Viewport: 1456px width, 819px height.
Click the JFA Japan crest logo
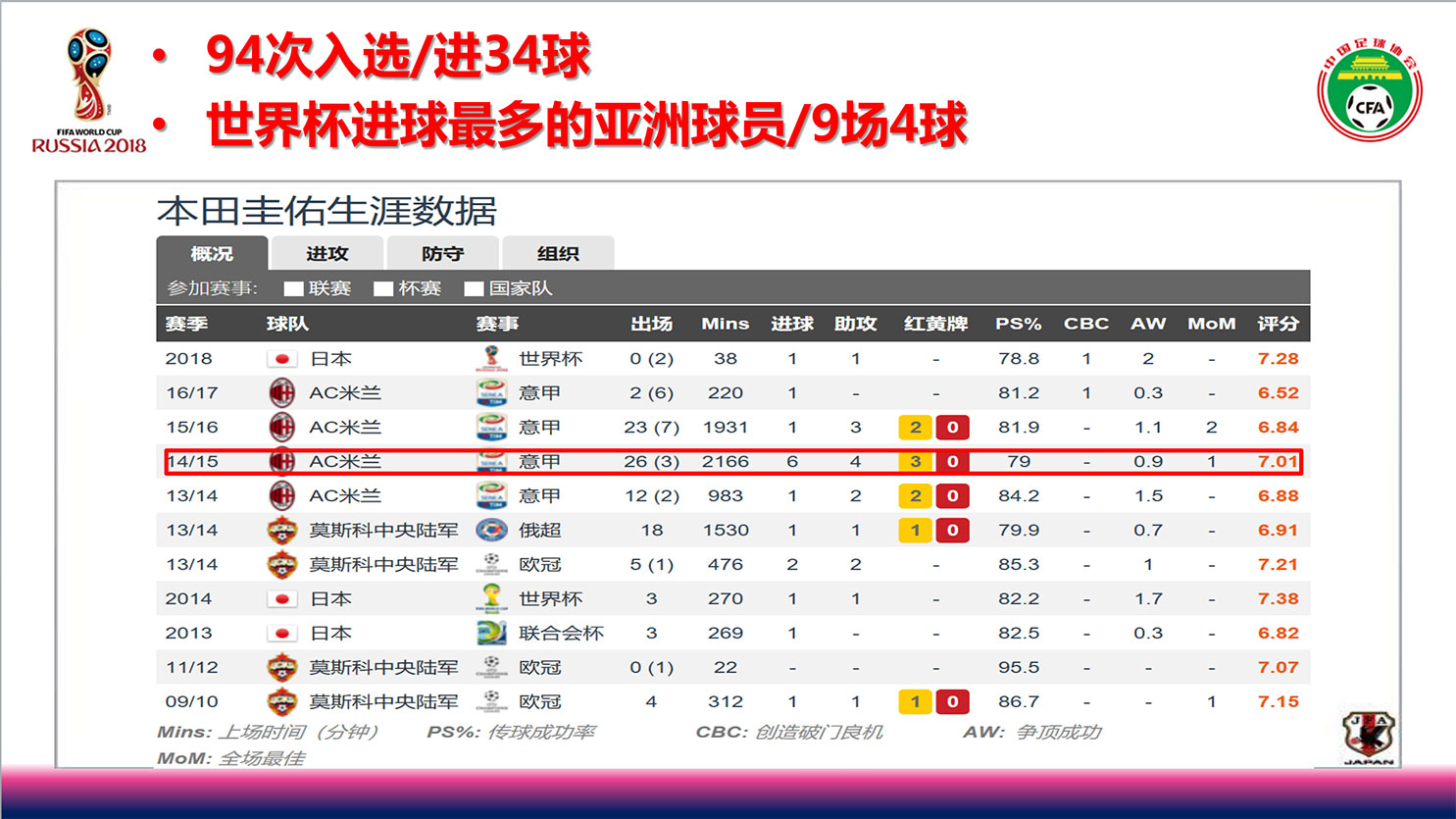point(1368,738)
